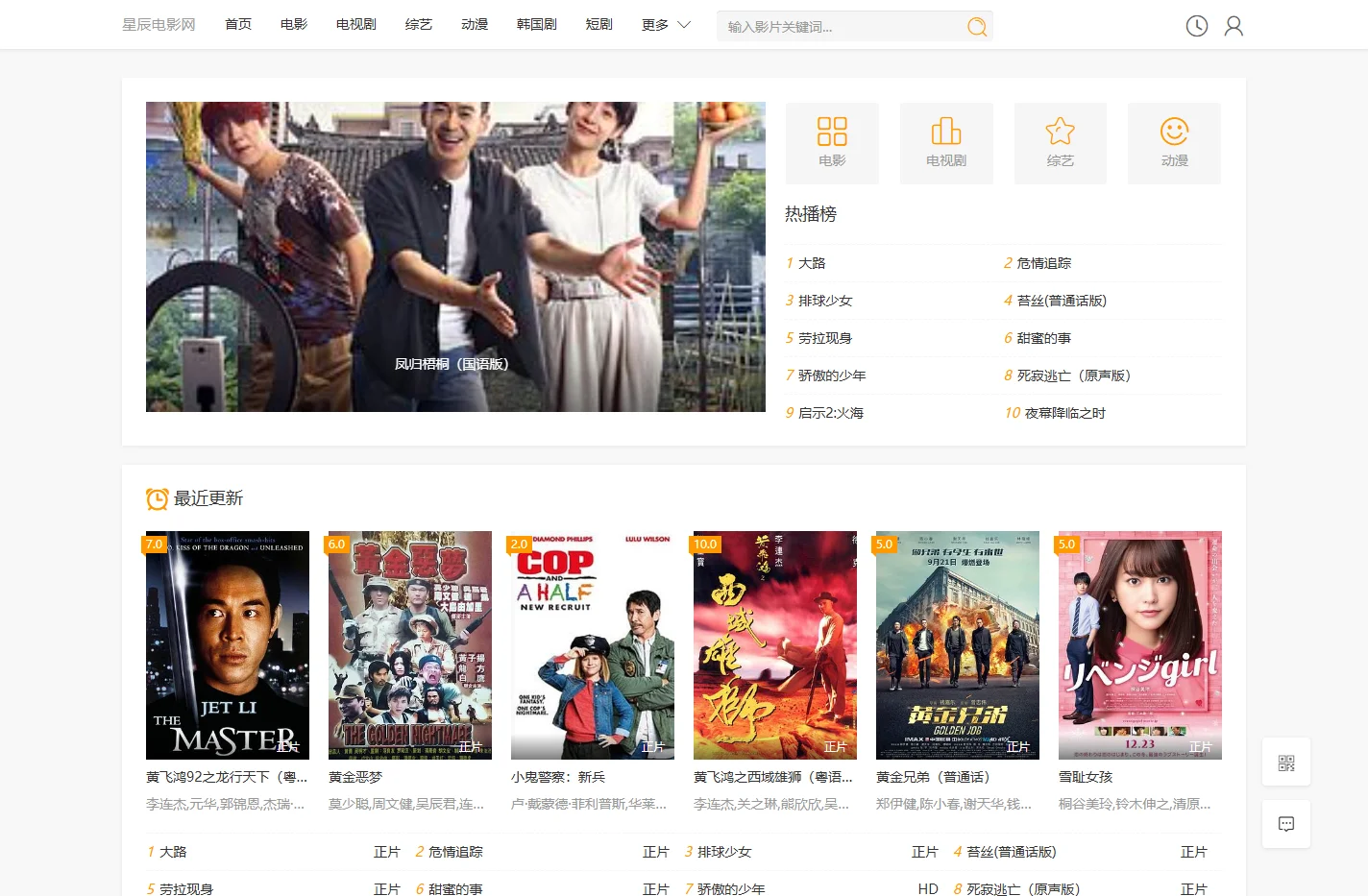
Task: Open 韩国剧 in top navigation
Action: [537, 25]
